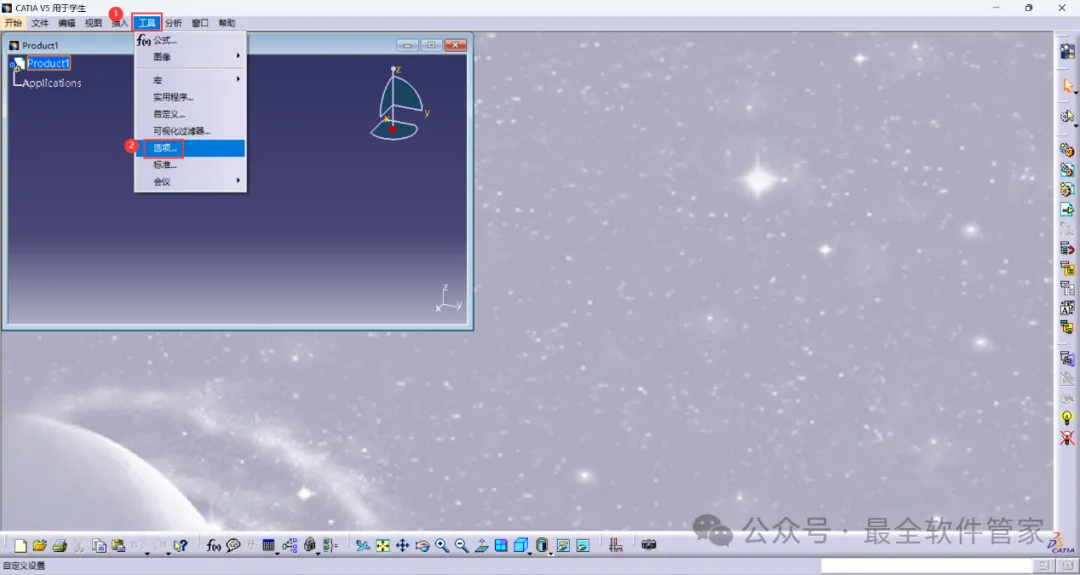The width and height of the screenshot is (1080, 575).
Task: Click the Normal View icon
Action: 482,546
